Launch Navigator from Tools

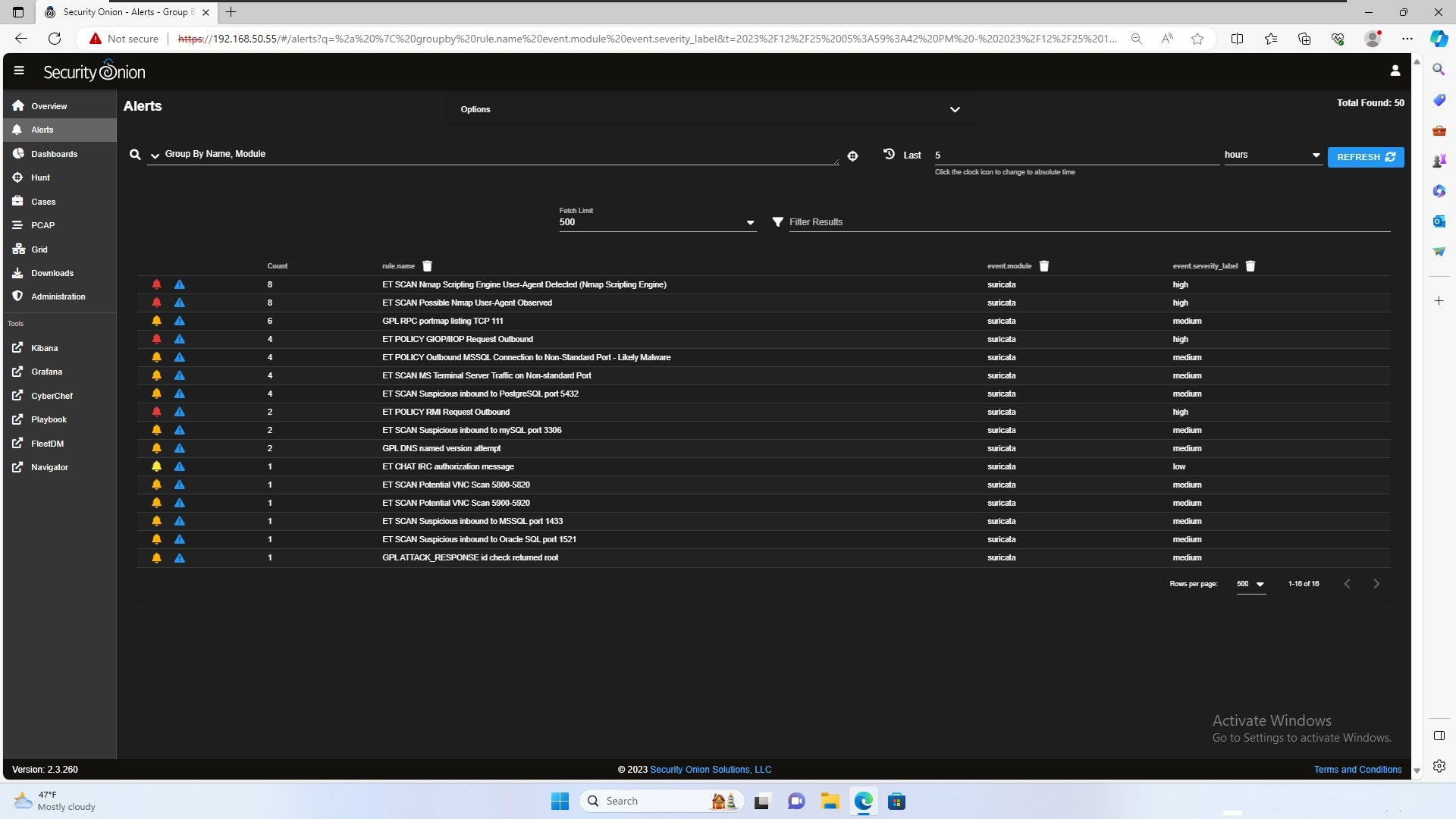60,467
